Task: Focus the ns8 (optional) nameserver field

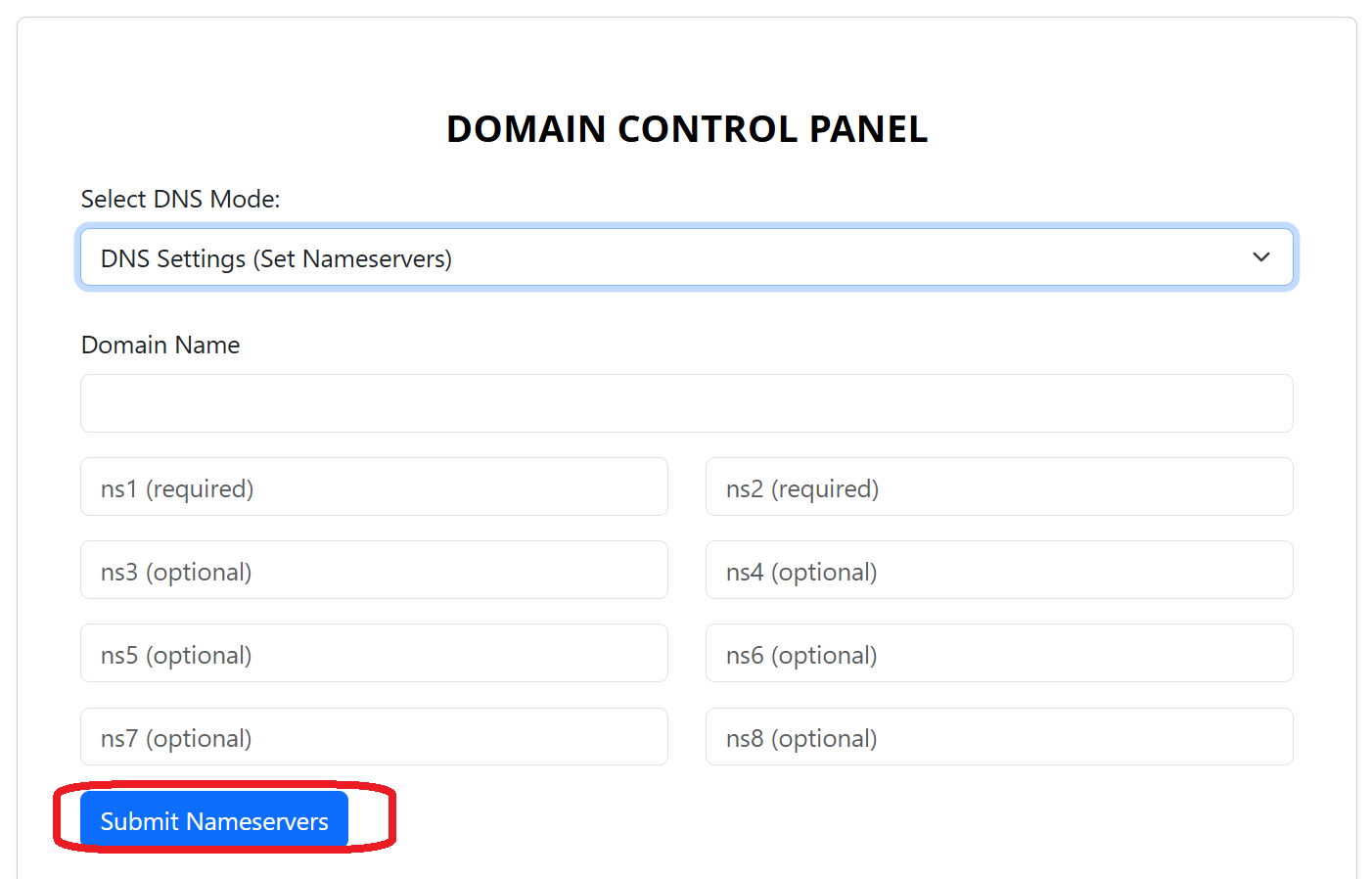Action: point(999,737)
